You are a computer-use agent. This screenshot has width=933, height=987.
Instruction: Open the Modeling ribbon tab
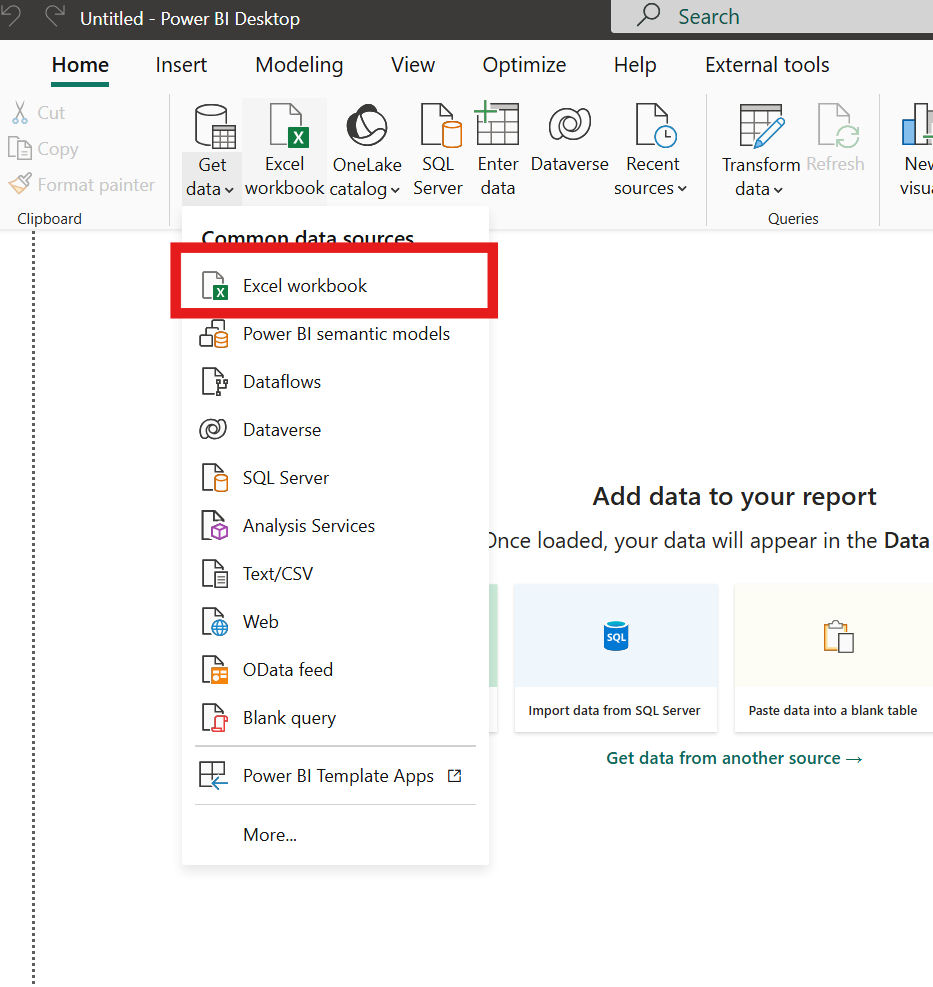299,65
